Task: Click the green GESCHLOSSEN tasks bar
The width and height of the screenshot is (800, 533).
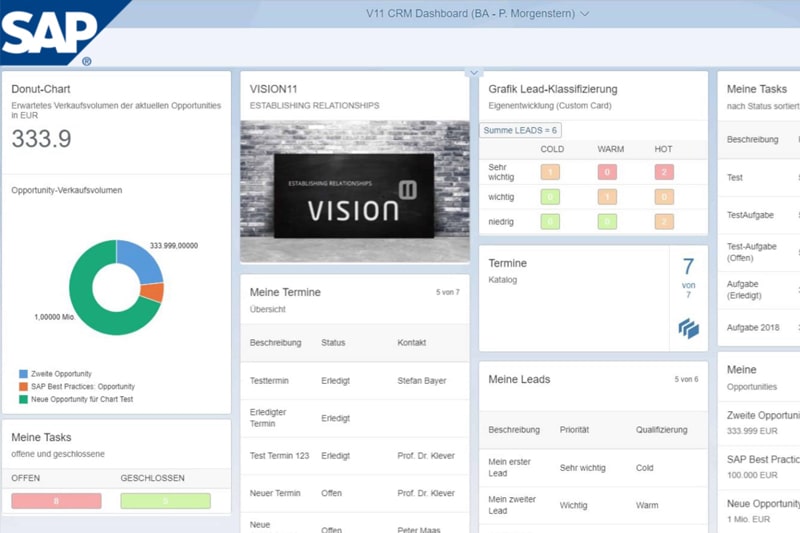Action: click(165, 501)
